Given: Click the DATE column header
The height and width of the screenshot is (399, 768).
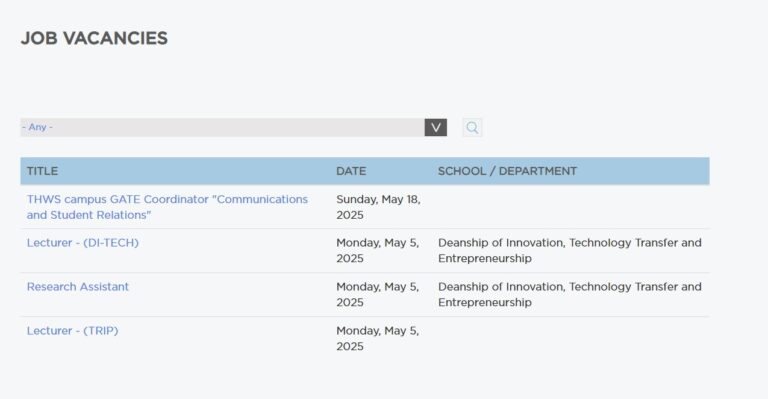Looking at the screenshot, I should pyautogui.click(x=351, y=171).
